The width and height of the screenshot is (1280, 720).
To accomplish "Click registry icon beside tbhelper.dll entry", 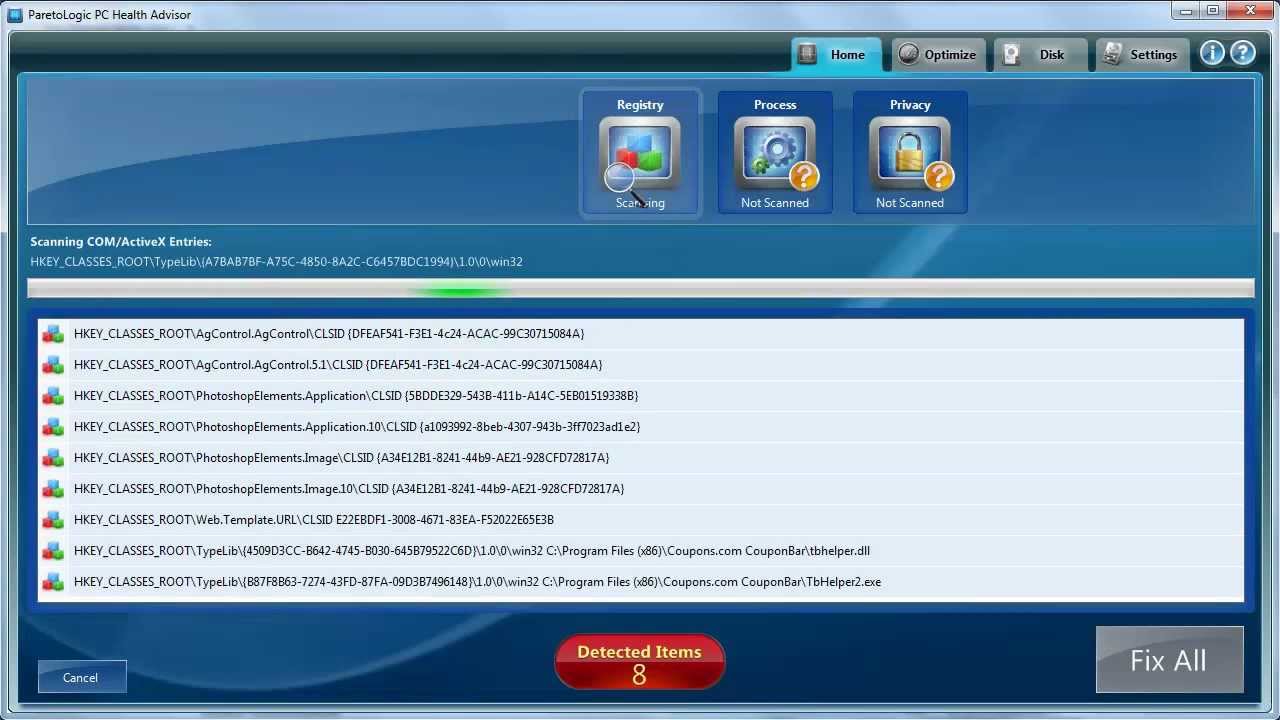I will pyautogui.click(x=53, y=551).
